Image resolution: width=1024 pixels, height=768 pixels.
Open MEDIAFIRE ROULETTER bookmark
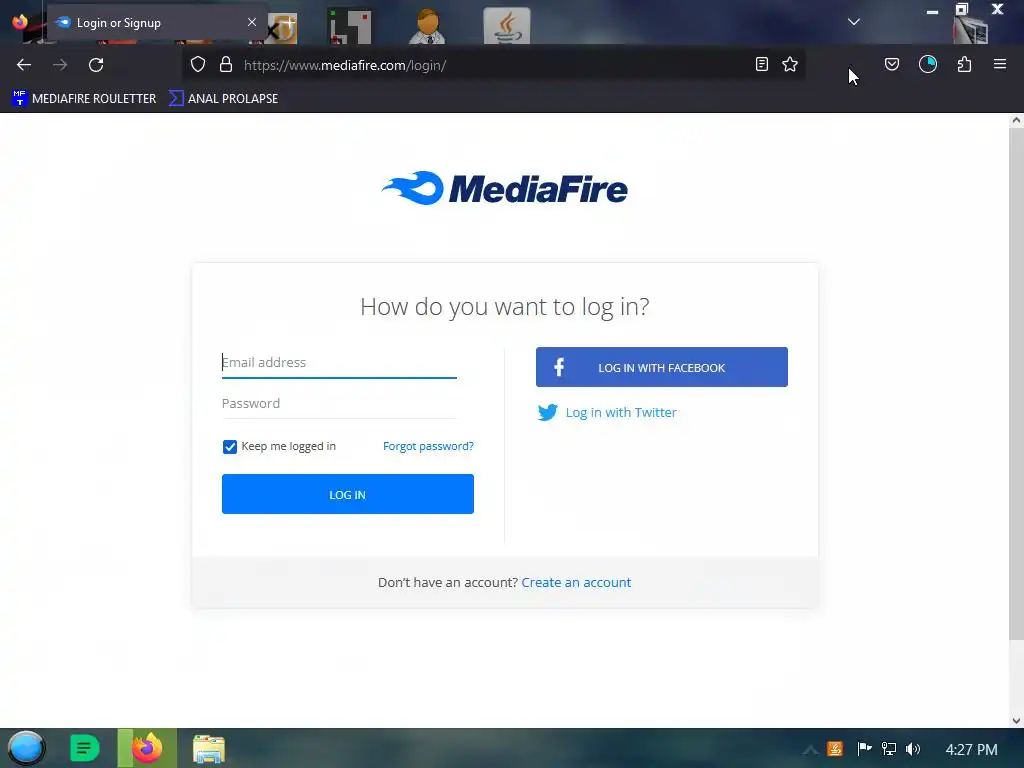[x=84, y=99]
